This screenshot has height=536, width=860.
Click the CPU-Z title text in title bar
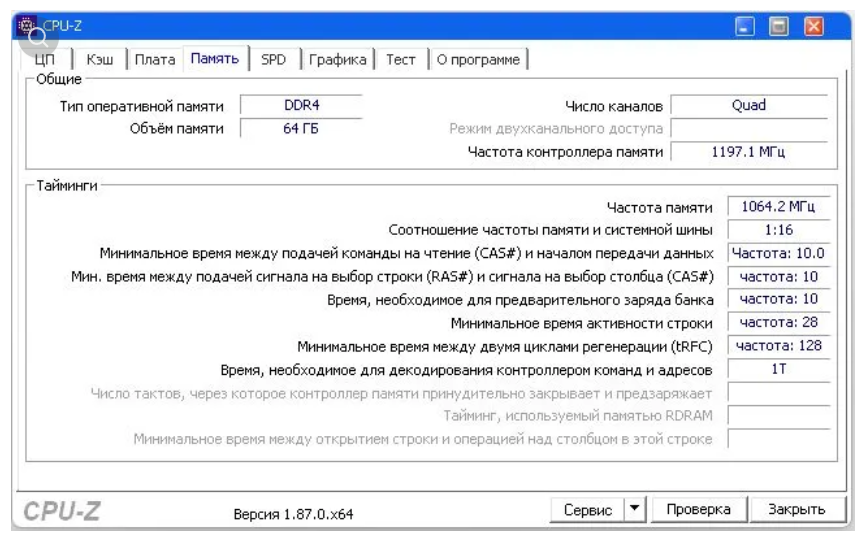[62, 26]
